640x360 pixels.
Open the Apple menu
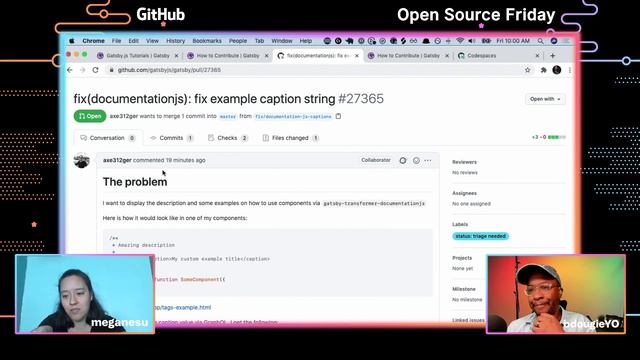point(72,41)
